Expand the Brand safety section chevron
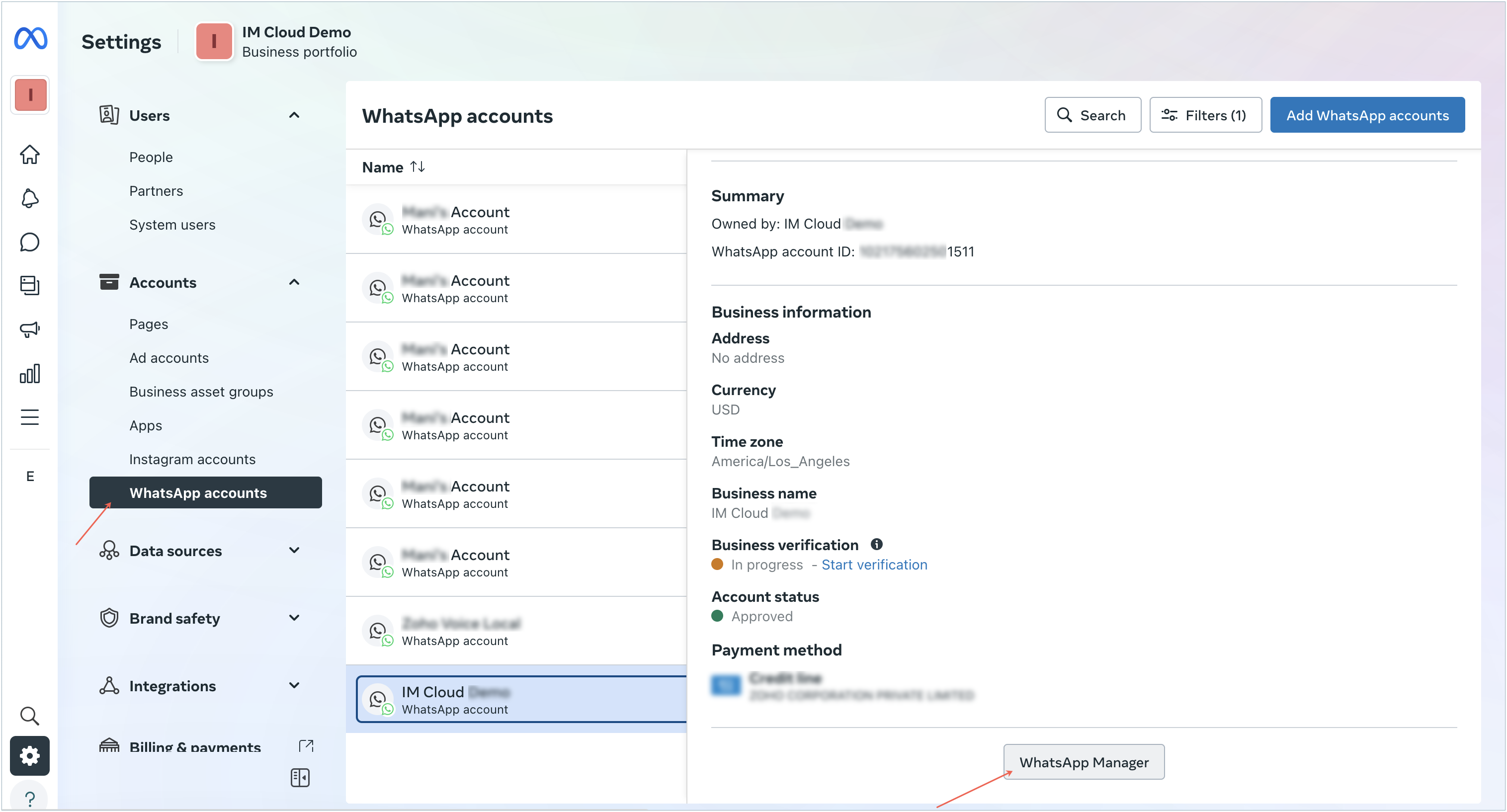Screen dimensions: 1507x812 click(294, 618)
